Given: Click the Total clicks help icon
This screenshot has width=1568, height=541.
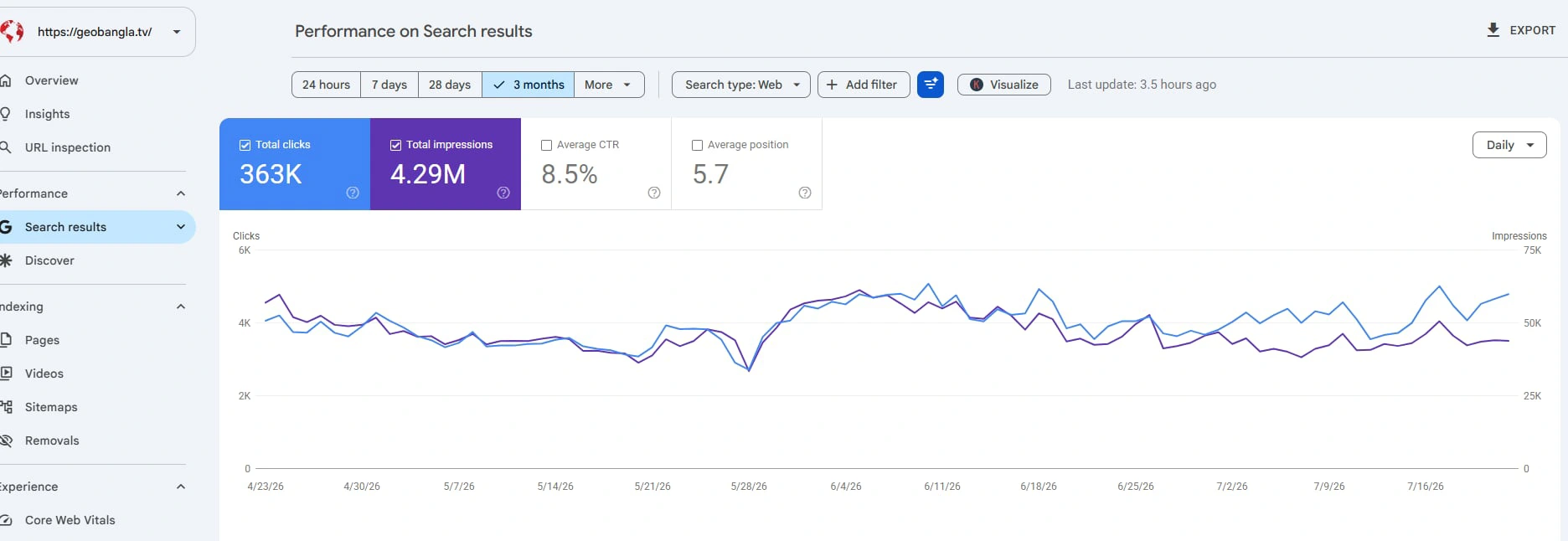Looking at the screenshot, I should (353, 193).
